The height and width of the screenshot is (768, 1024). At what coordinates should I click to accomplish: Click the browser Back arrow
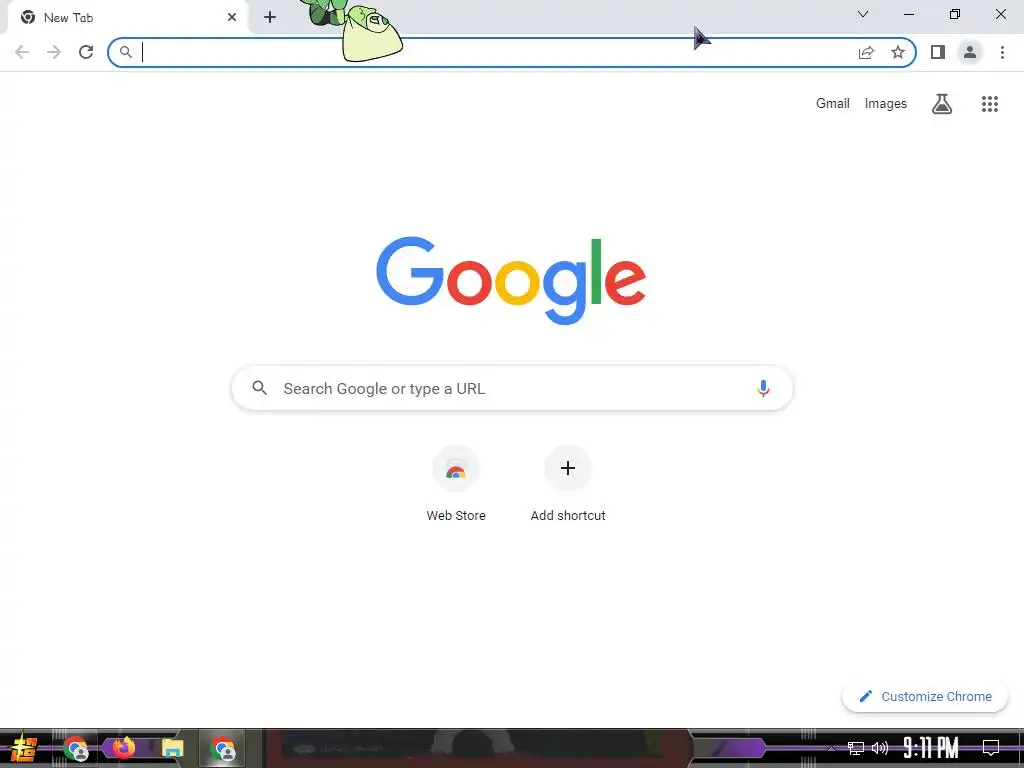22,52
